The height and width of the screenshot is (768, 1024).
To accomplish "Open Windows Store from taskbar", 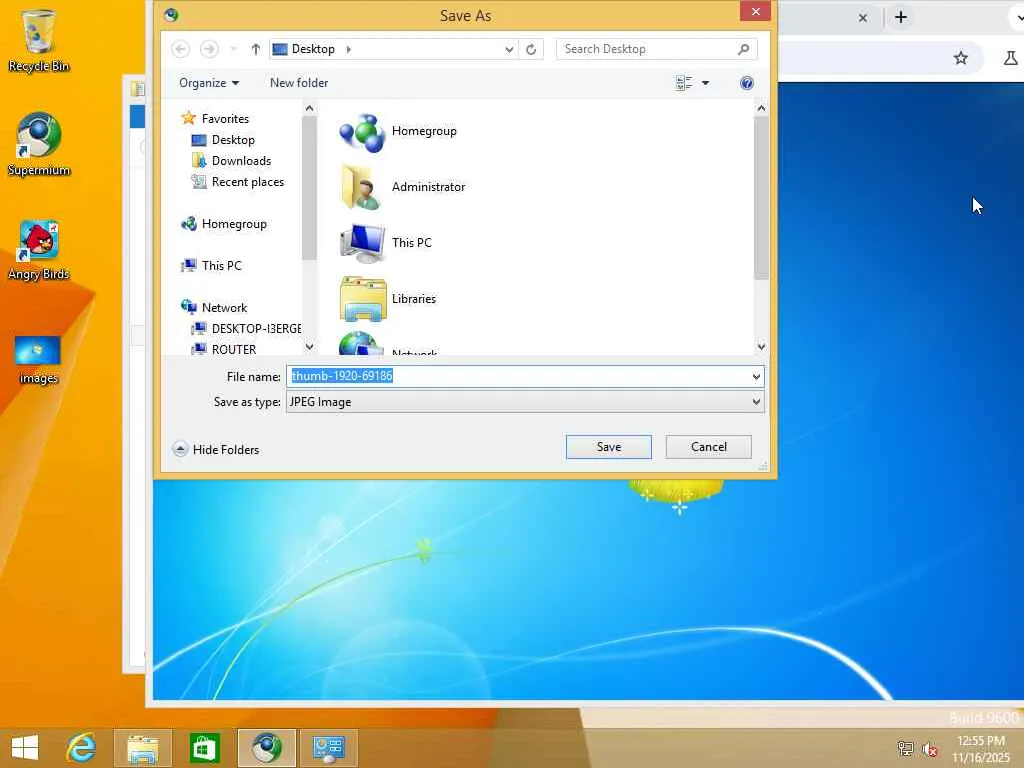I will (x=204, y=748).
